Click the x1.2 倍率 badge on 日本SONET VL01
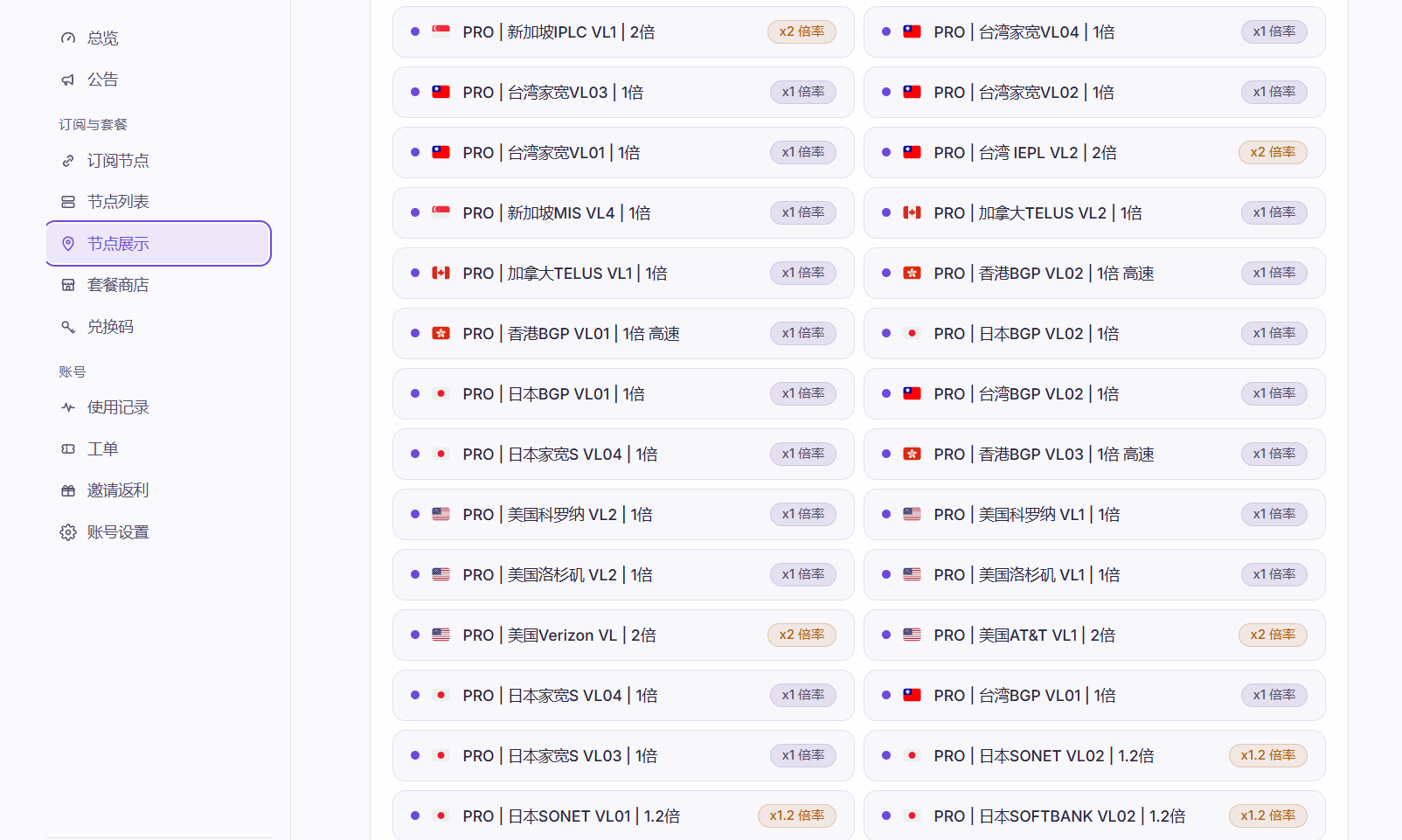Image resolution: width=1402 pixels, height=840 pixels. [x=797, y=816]
